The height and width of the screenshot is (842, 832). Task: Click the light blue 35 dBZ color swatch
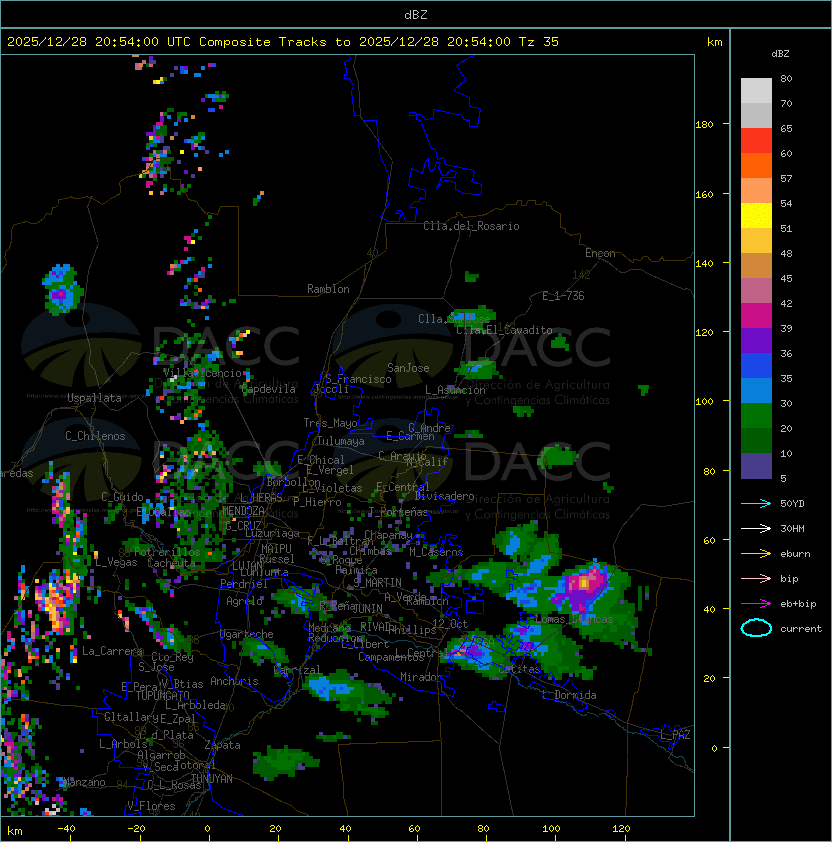[756, 390]
